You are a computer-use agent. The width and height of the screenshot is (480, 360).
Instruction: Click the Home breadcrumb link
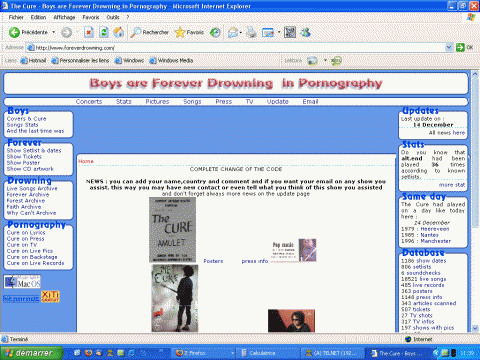pyautogui.click(x=86, y=161)
